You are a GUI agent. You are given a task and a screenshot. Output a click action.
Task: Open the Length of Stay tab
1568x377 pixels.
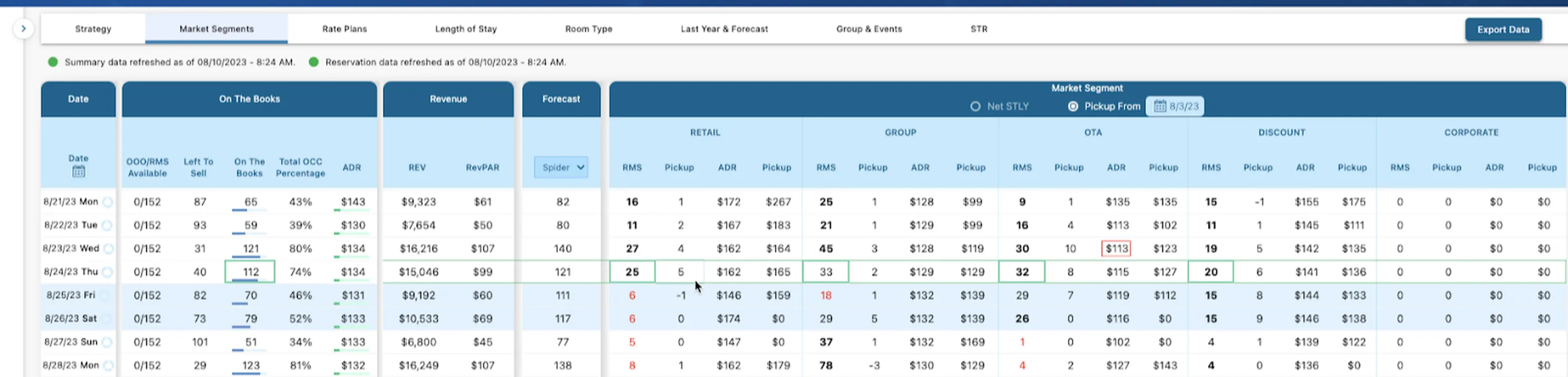pos(466,29)
